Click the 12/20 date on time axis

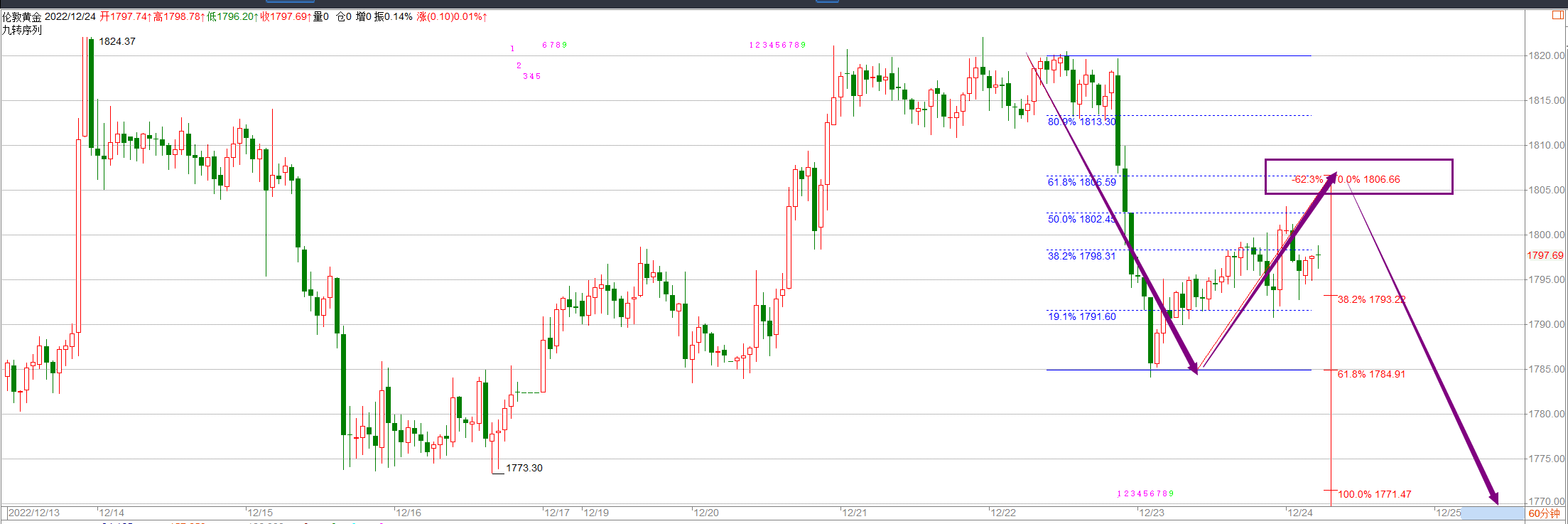(x=706, y=513)
